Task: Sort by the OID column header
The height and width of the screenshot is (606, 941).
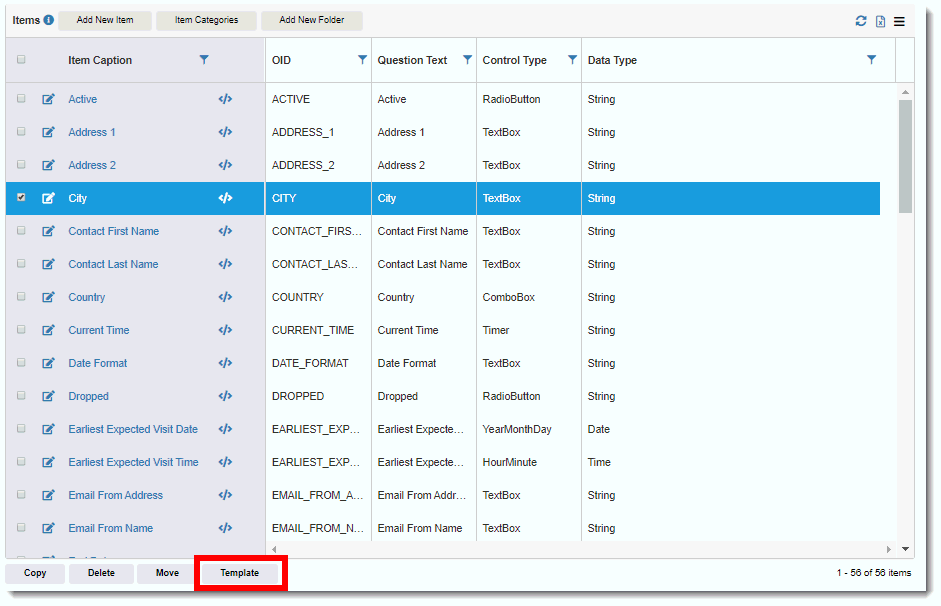Action: click(x=281, y=60)
